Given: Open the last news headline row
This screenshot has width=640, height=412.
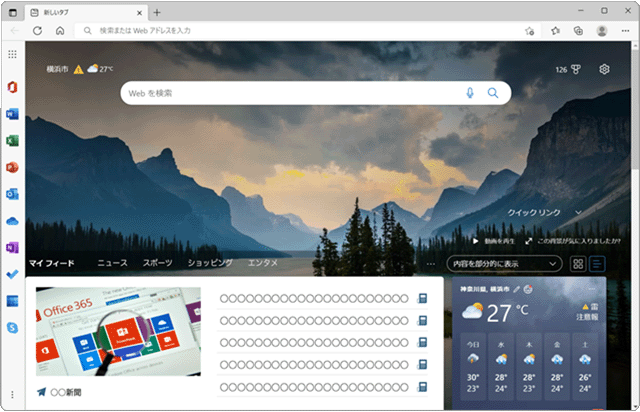Looking at the screenshot, I should pos(322,387).
